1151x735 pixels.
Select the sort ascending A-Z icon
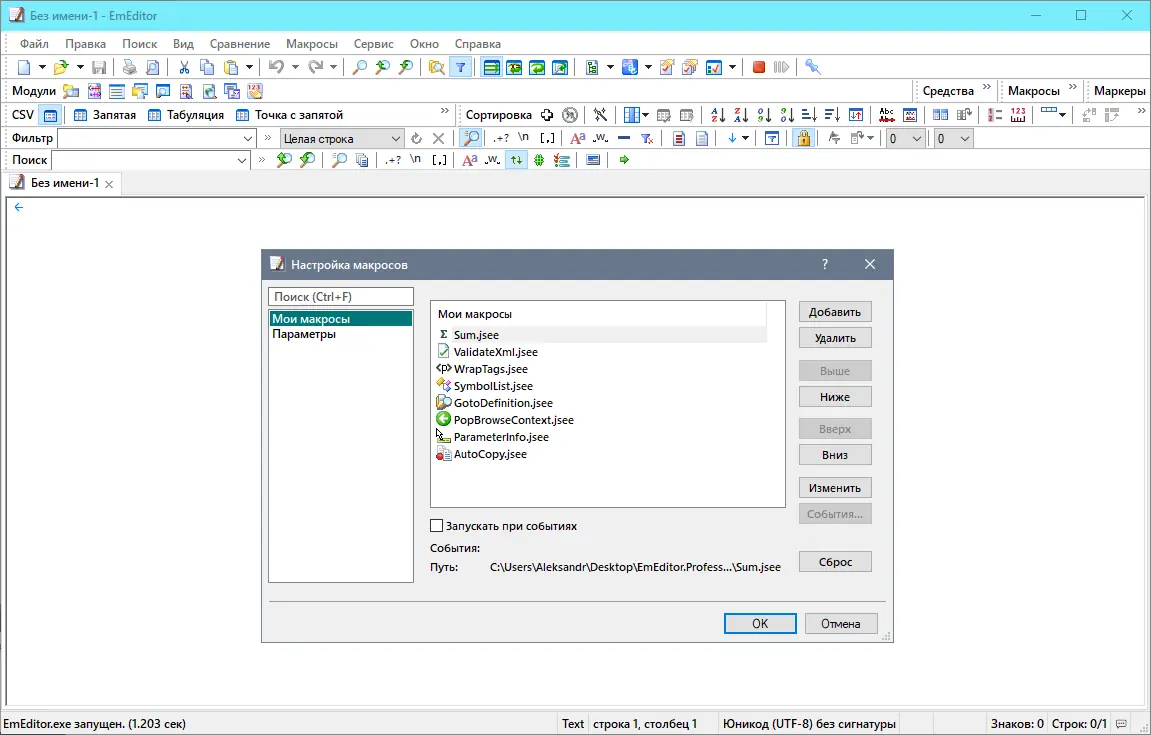coord(717,114)
